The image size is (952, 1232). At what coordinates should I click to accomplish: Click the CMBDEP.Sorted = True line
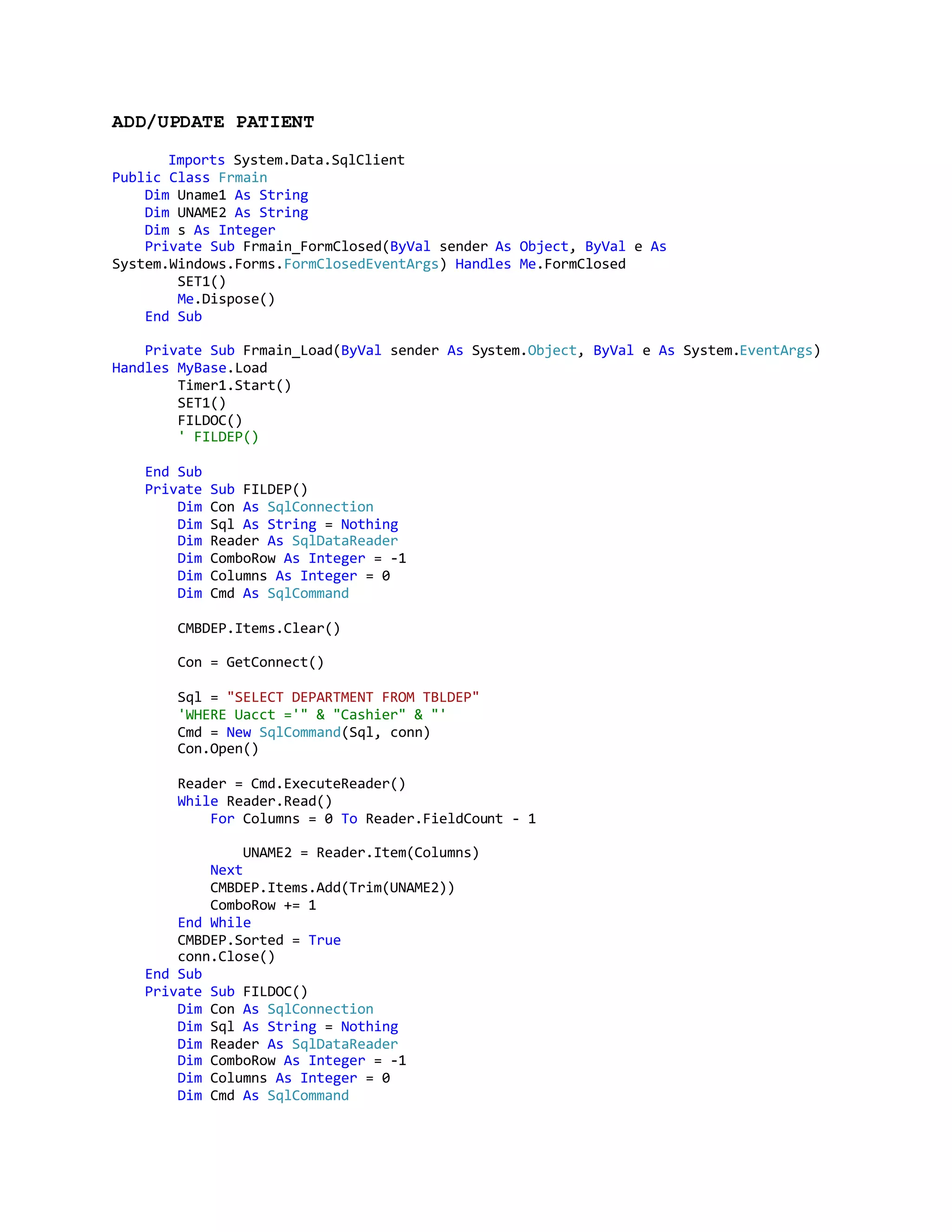[258, 940]
